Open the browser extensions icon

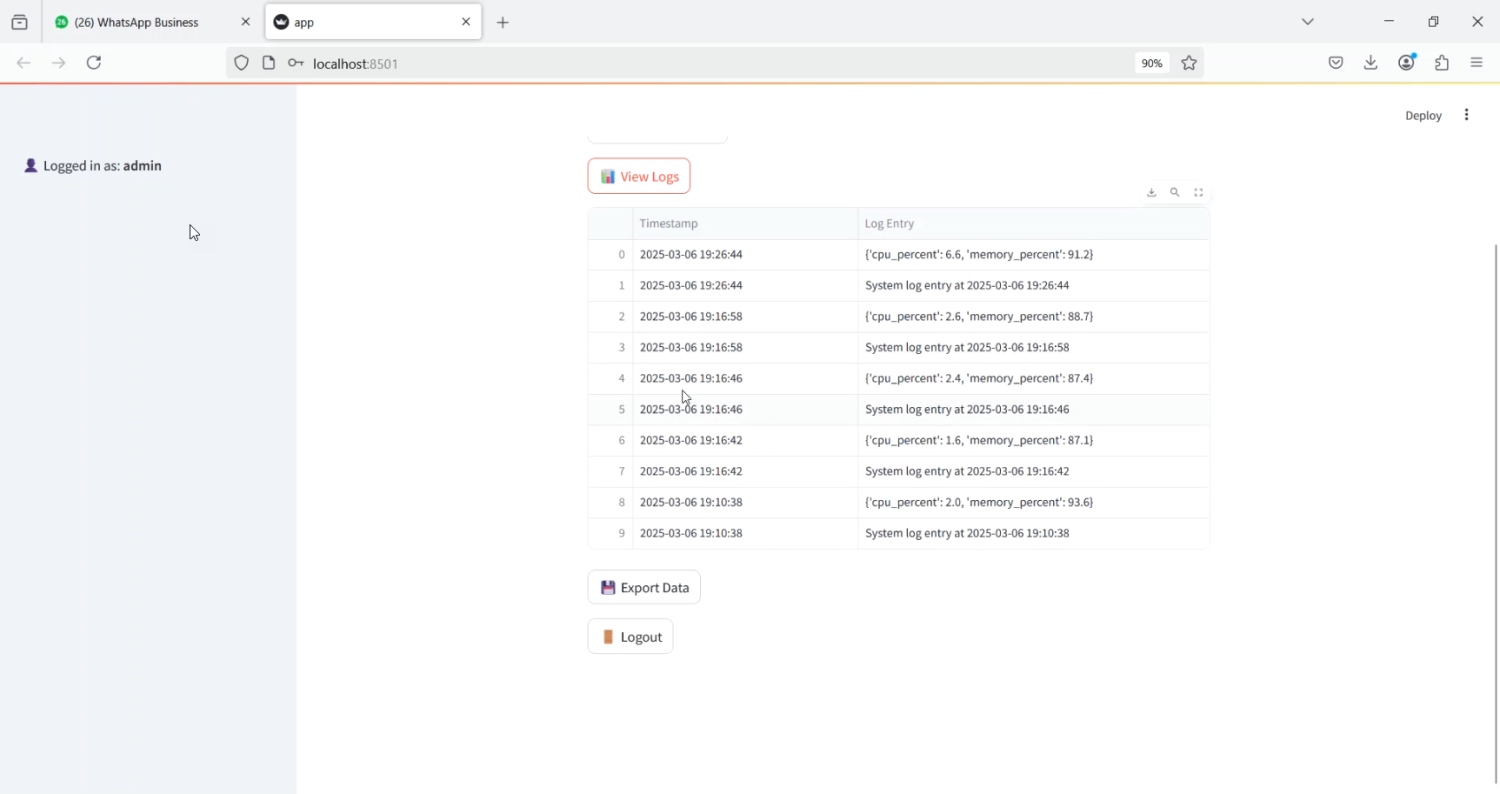[x=1442, y=63]
